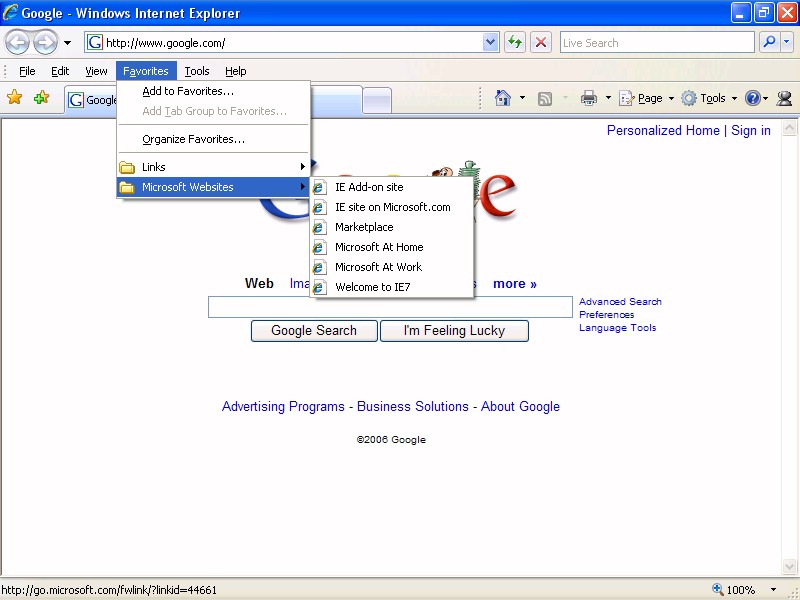Click the Print toolbar icon

(589, 98)
